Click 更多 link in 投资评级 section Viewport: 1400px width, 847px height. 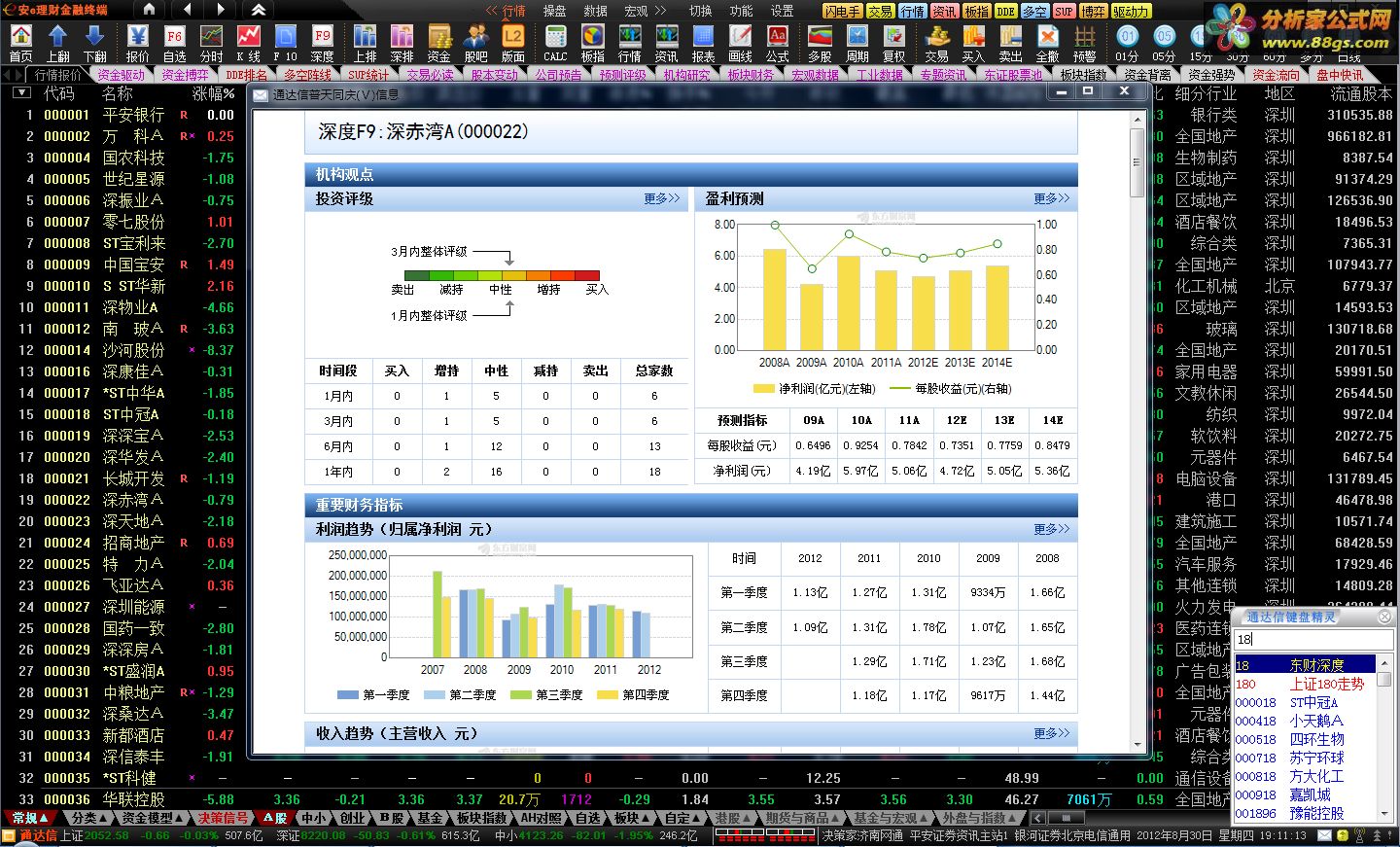(x=662, y=198)
